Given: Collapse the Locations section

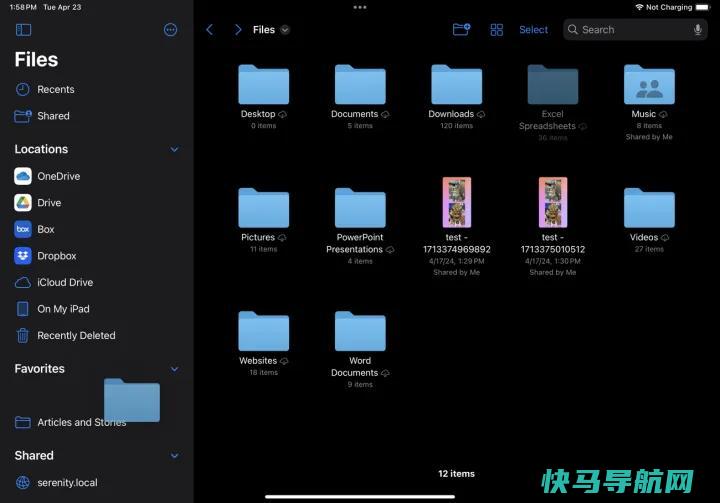Looking at the screenshot, I should (174, 149).
